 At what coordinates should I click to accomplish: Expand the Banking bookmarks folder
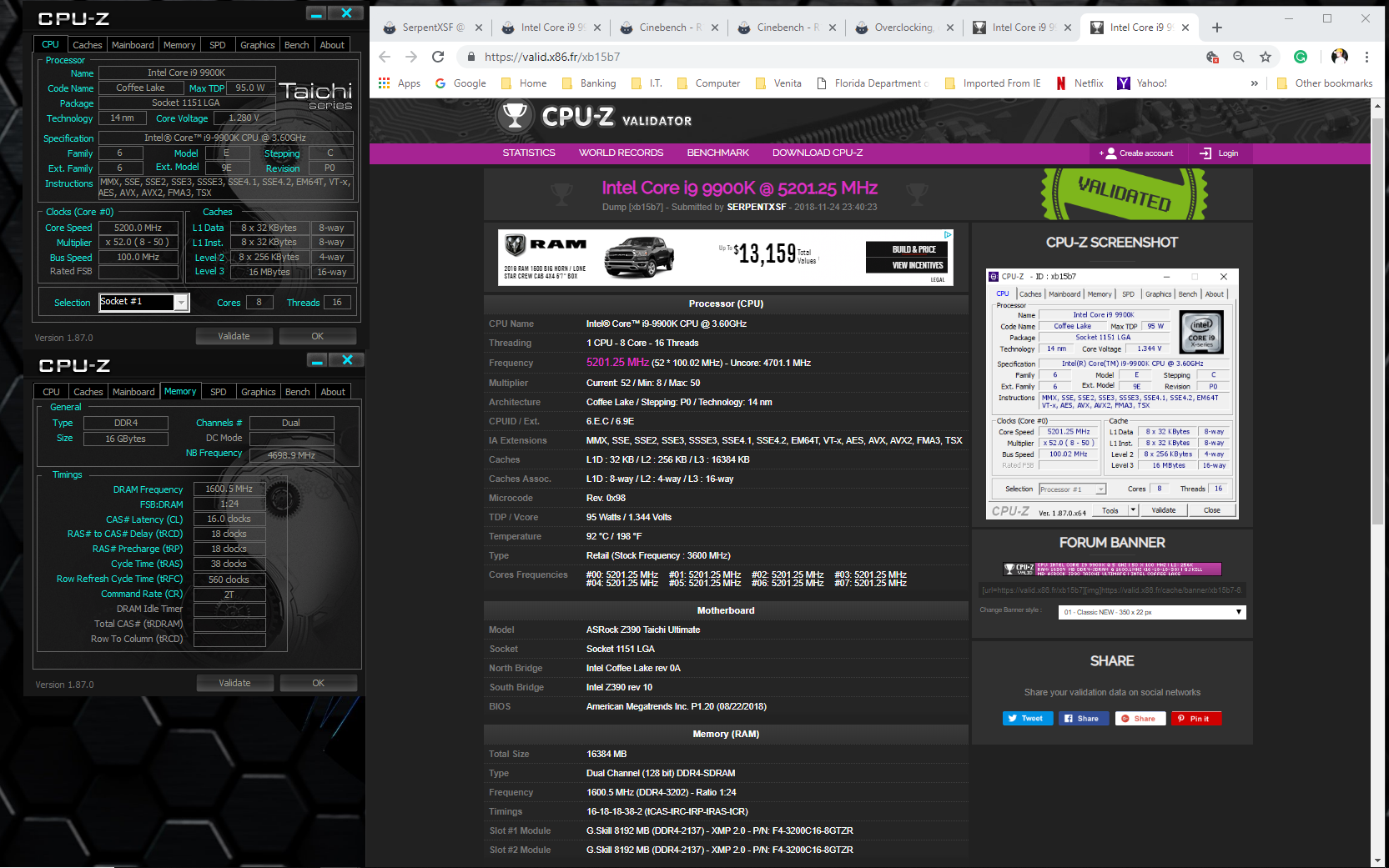point(589,83)
